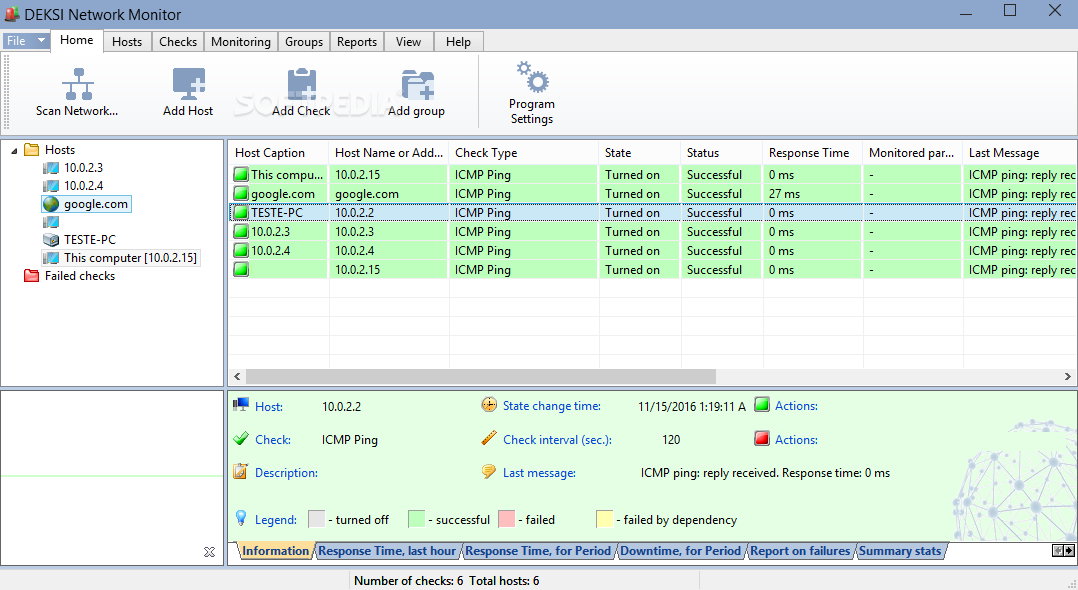Click the successful green legend swatch
This screenshot has height=590, width=1078.
pyautogui.click(x=416, y=519)
